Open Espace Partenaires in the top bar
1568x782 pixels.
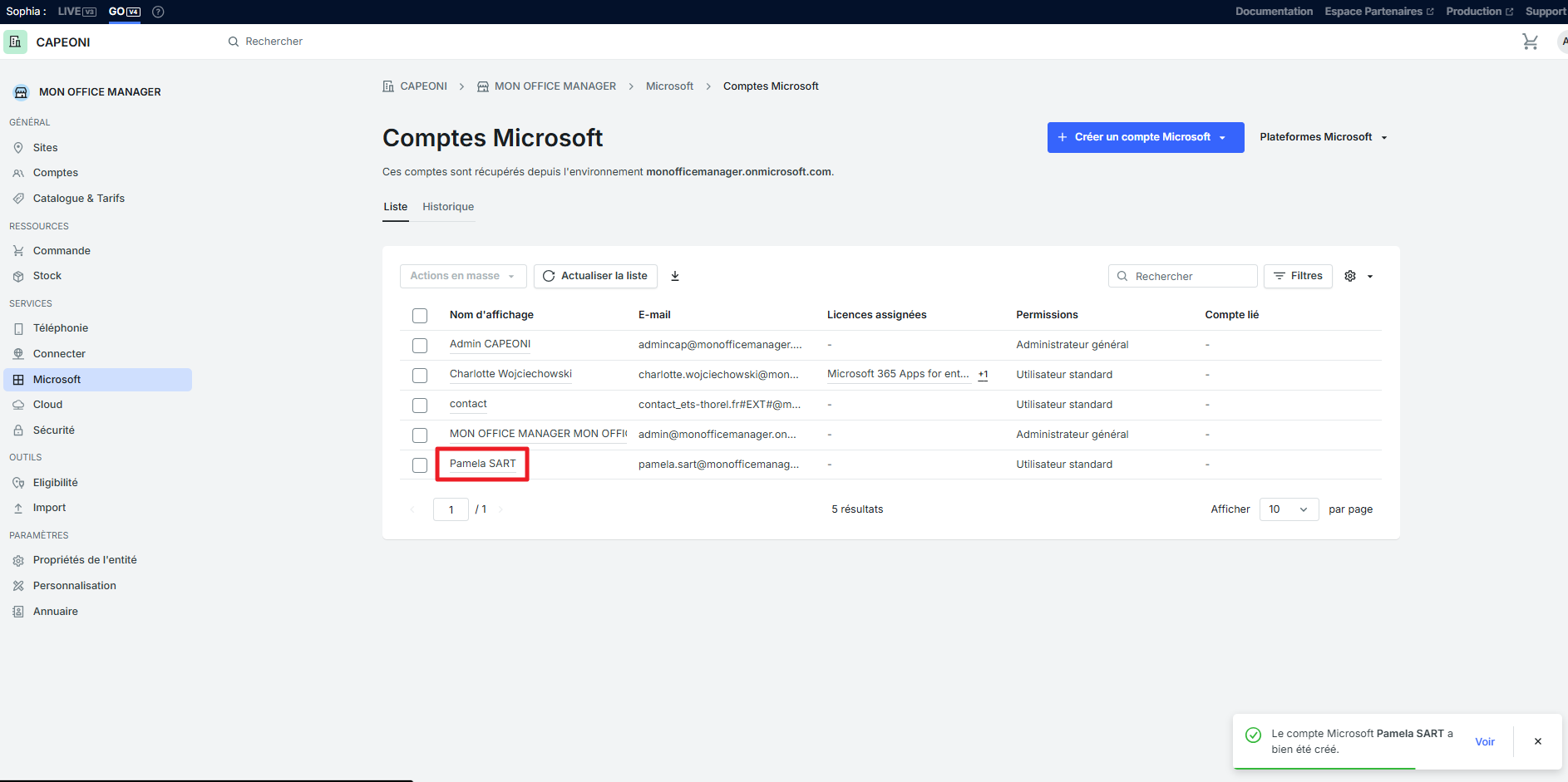1379,12
